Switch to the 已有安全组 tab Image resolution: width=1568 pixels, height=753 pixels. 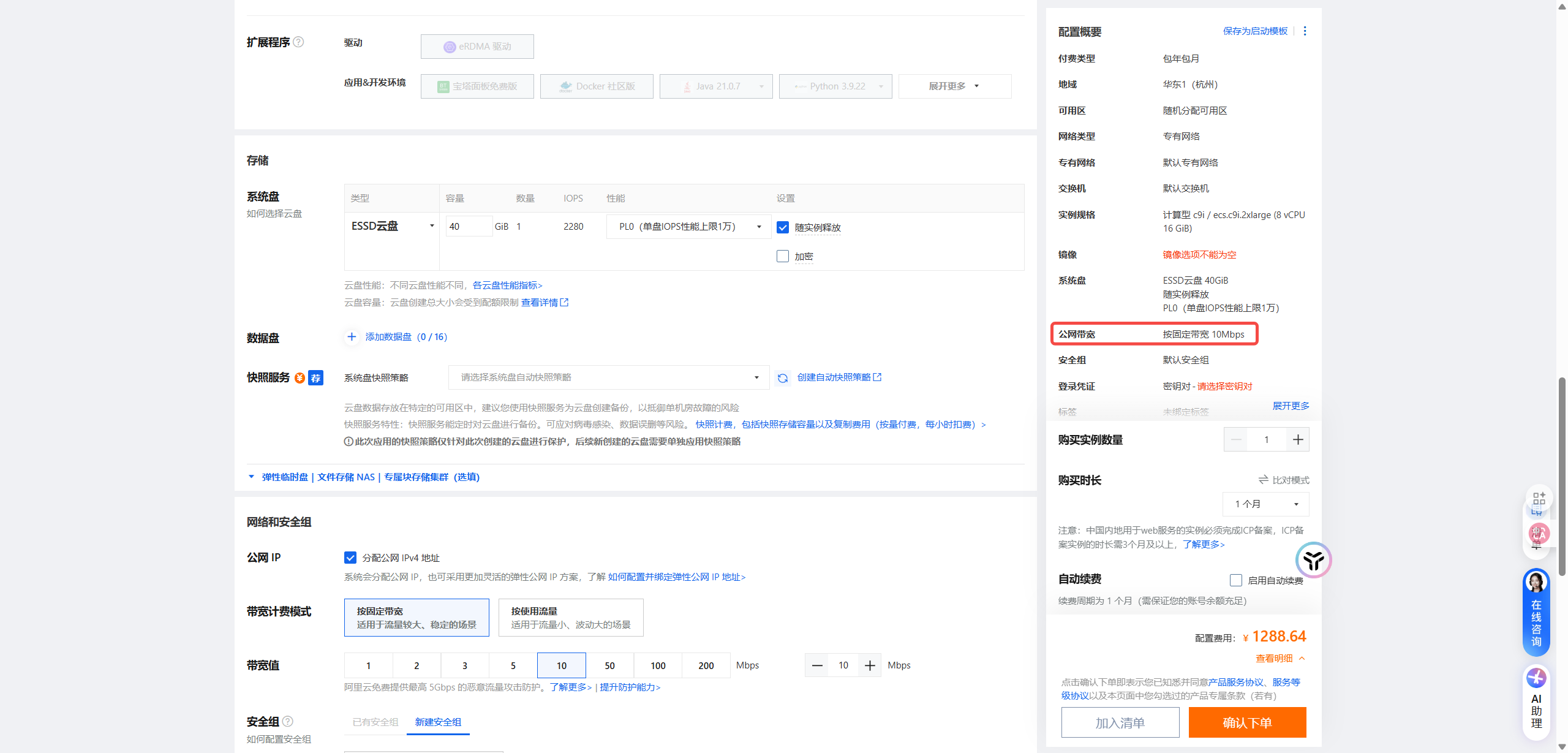(x=375, y=722)
